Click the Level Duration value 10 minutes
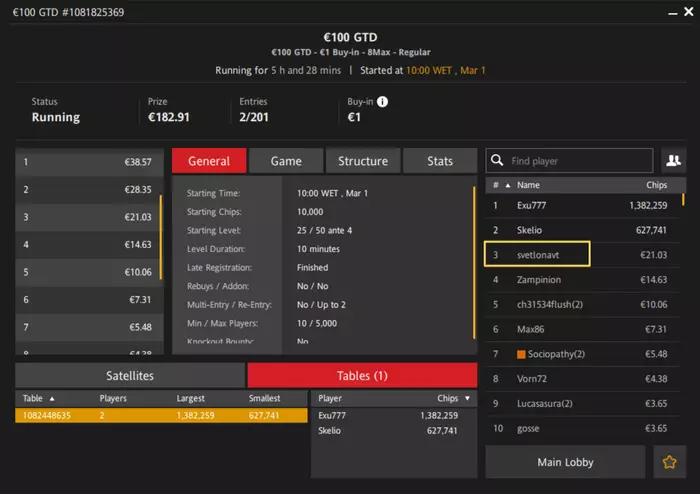 [318, 249]
